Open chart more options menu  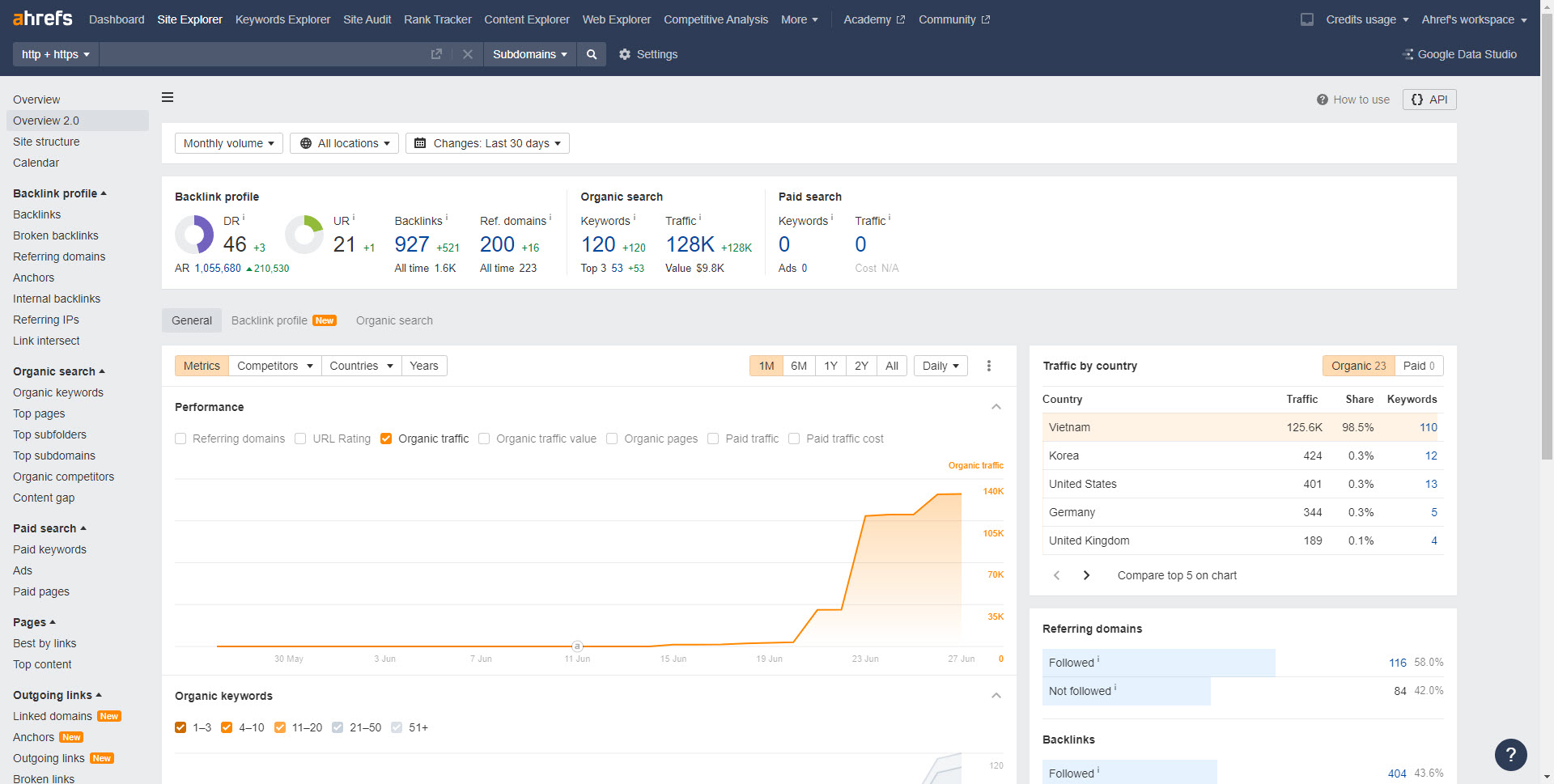pyautogui.click(x=989, y=366)
